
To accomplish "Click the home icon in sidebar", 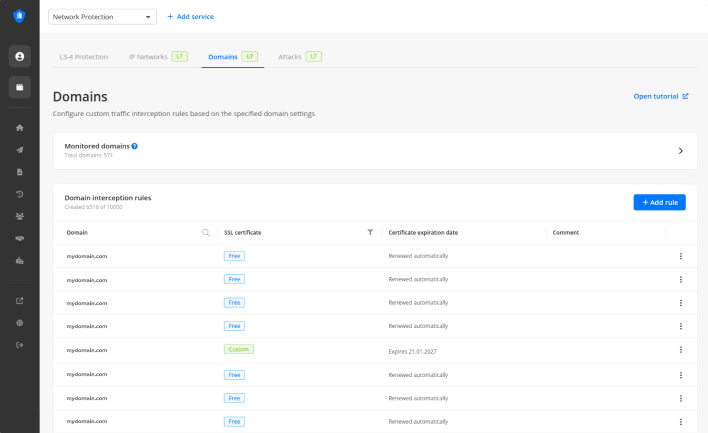I will tap(20, 127).
